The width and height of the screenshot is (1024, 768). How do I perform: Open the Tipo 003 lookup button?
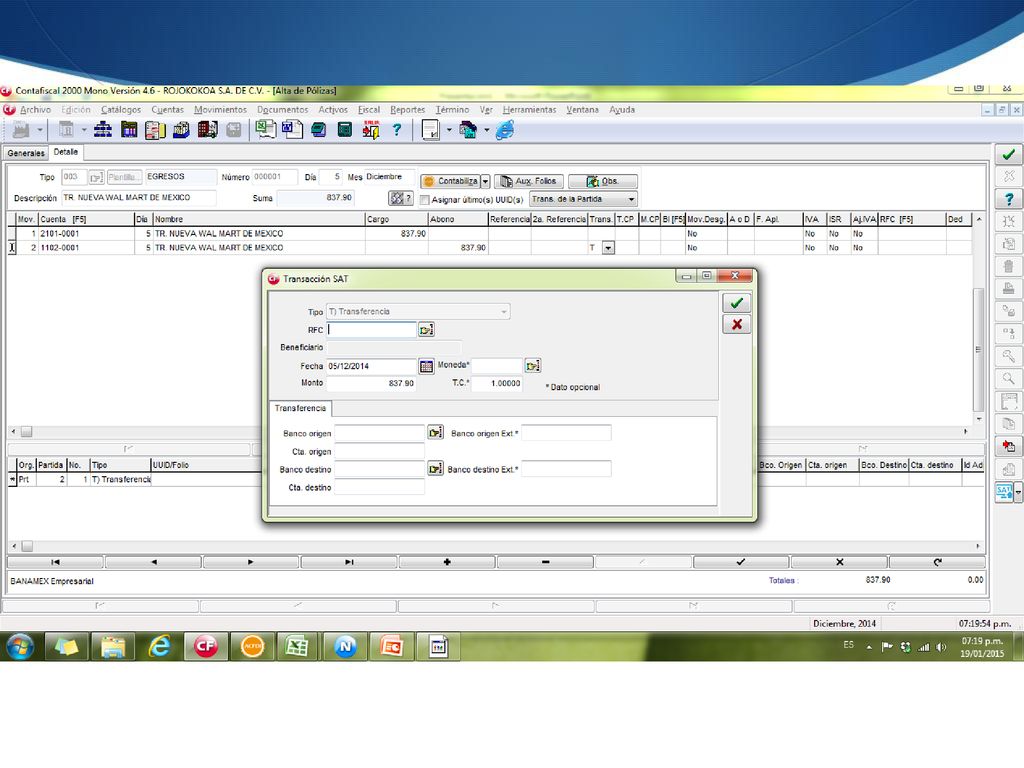click(97, 177)
